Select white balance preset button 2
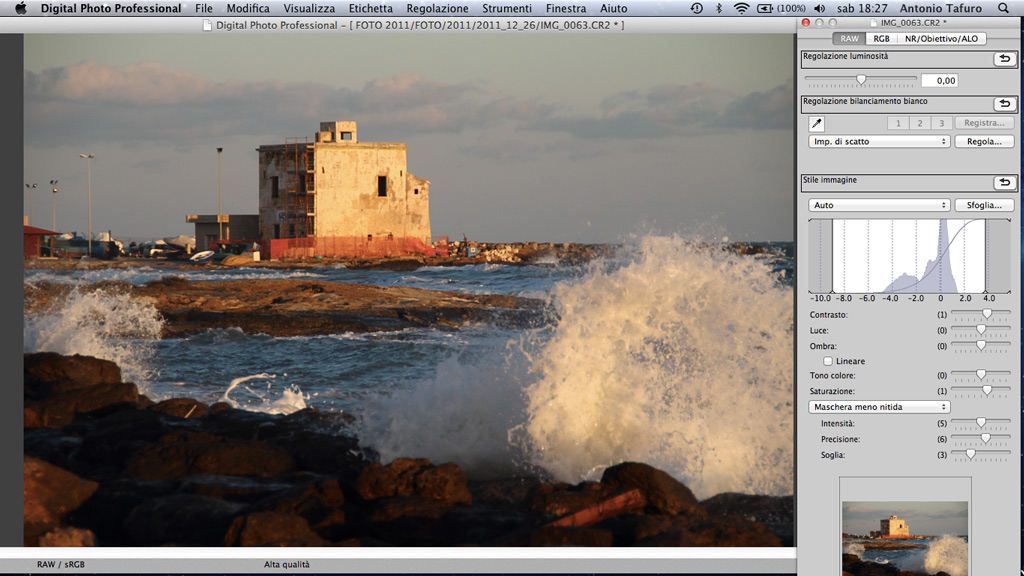Image resolution: width=1024 pixels, height=576 pixels. coord(920,123)
